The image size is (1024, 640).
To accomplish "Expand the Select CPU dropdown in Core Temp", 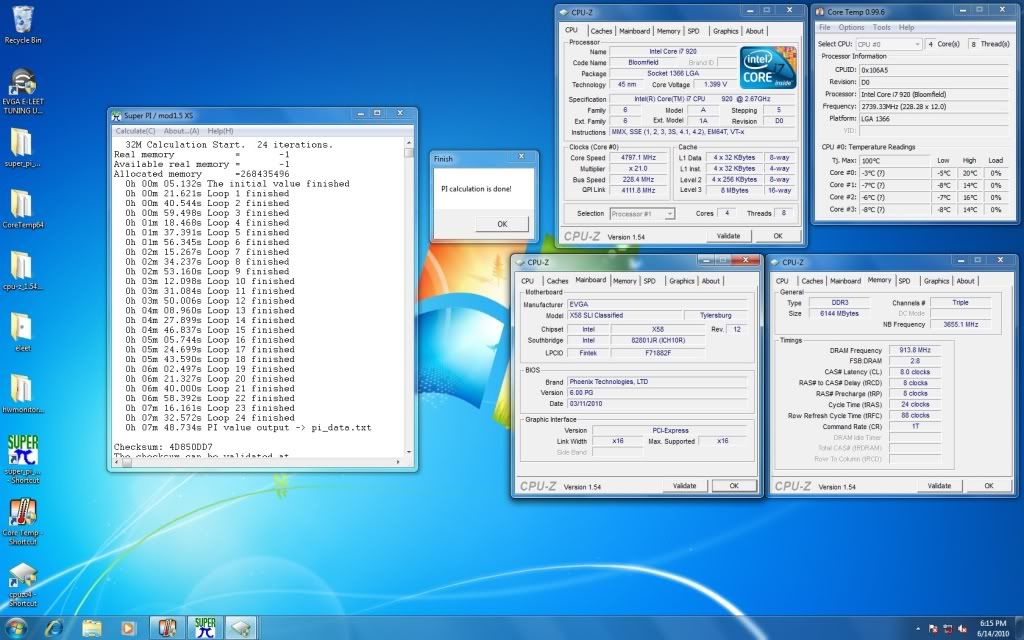I will [889, 44].
